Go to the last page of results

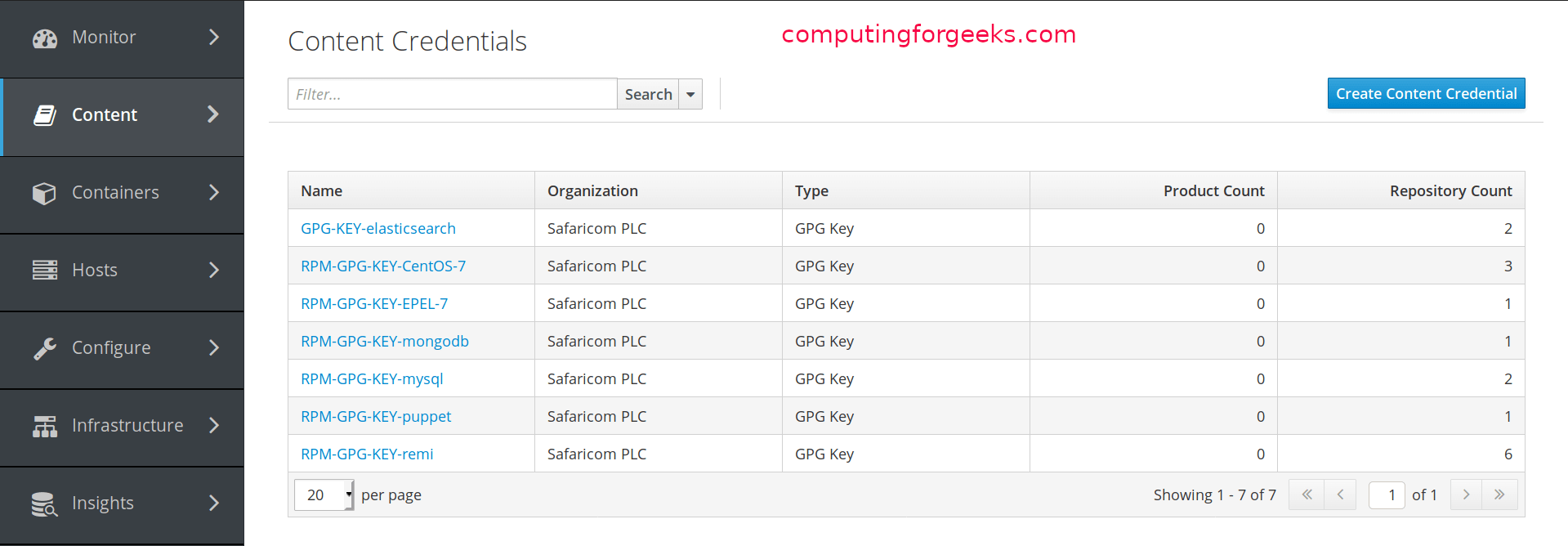[1499, 495]
